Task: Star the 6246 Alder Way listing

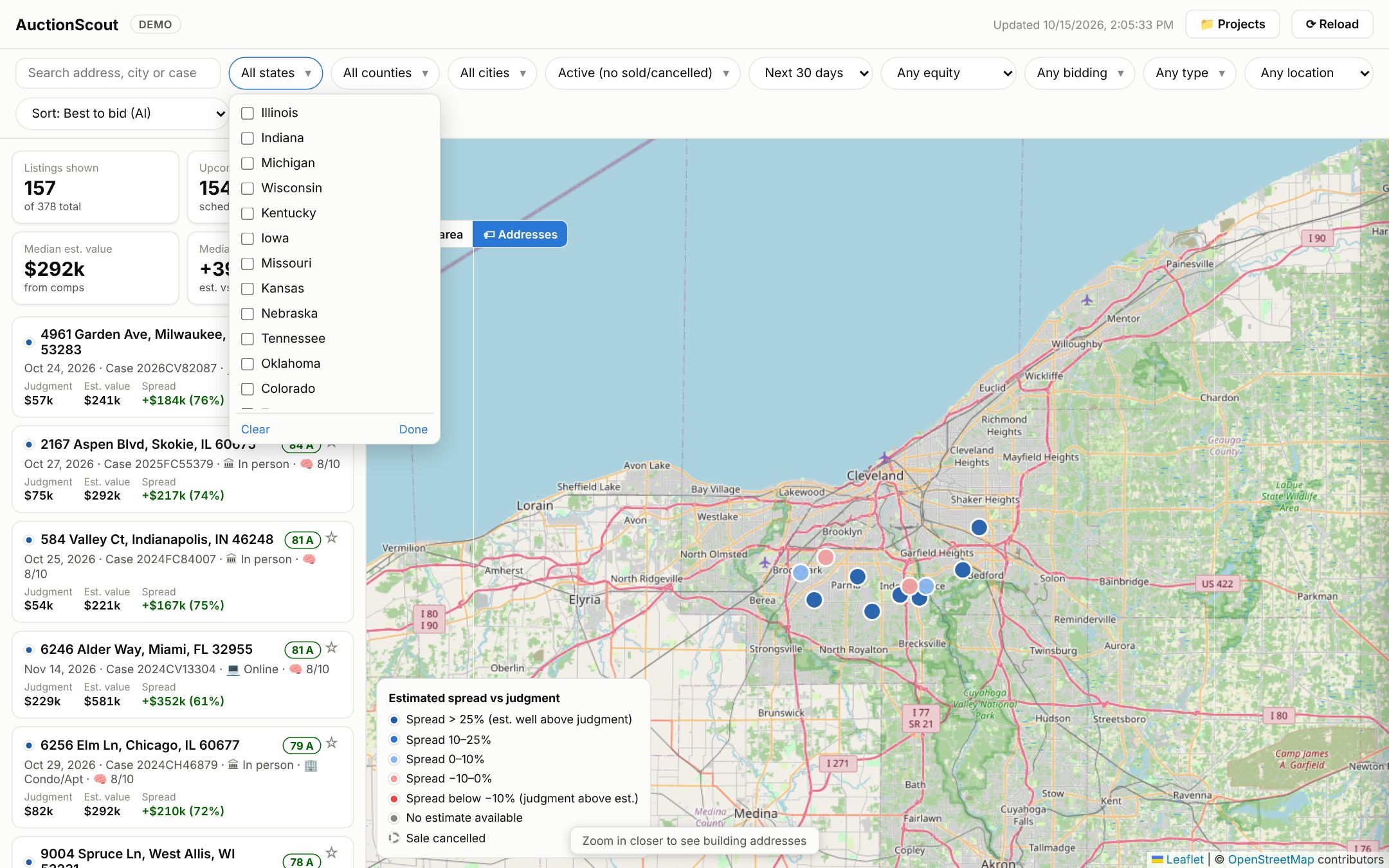Action: coord(332,647)
